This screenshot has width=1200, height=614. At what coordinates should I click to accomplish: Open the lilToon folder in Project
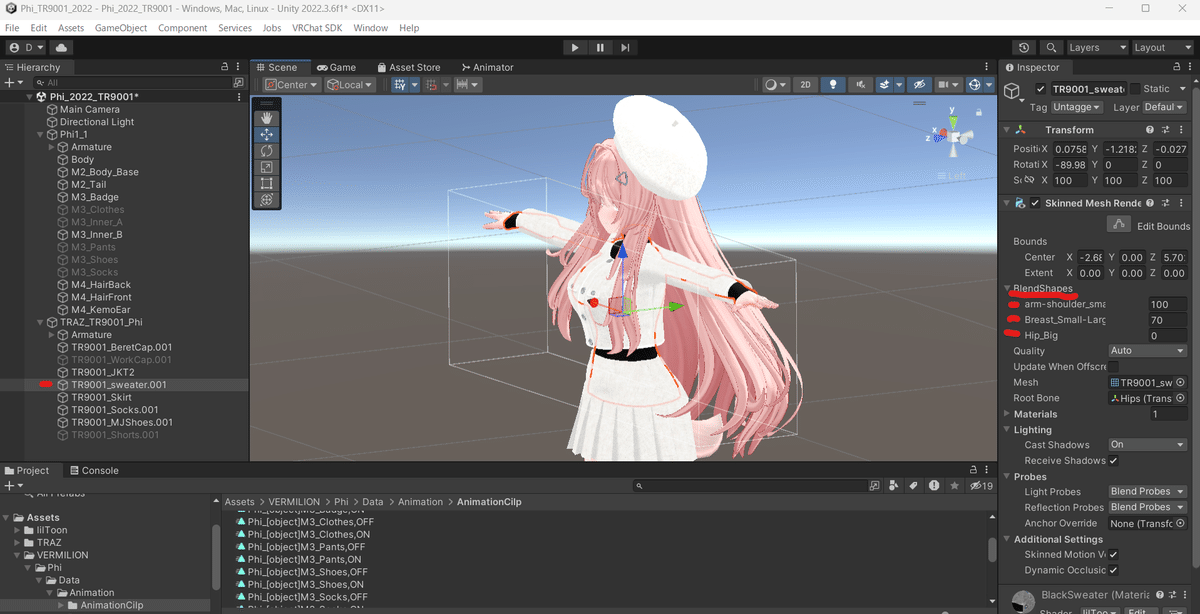click(x=54, y=530)
